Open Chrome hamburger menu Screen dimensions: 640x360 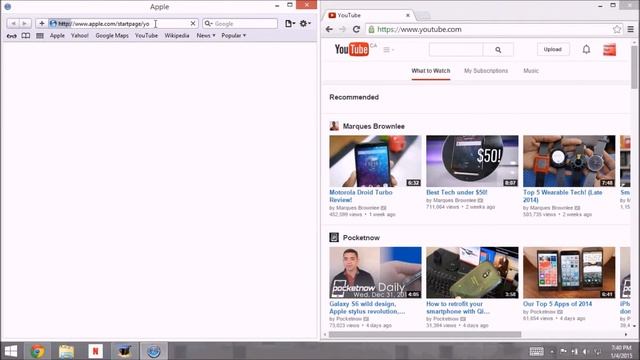631,29
